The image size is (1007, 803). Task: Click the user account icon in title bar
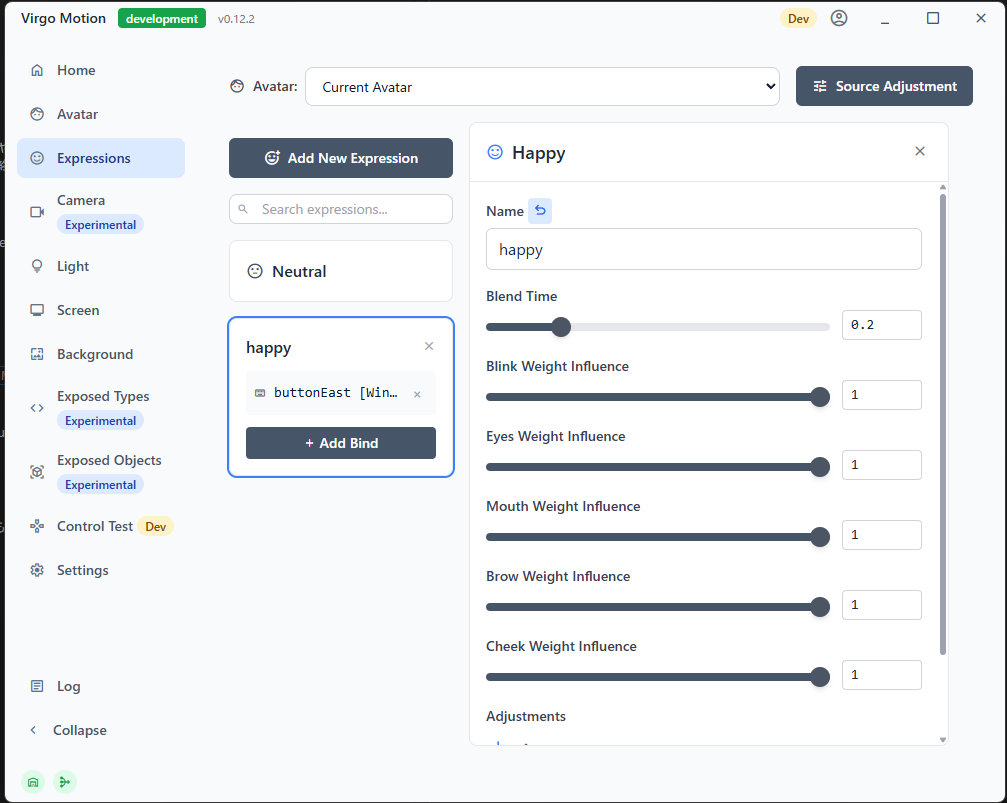839,18
